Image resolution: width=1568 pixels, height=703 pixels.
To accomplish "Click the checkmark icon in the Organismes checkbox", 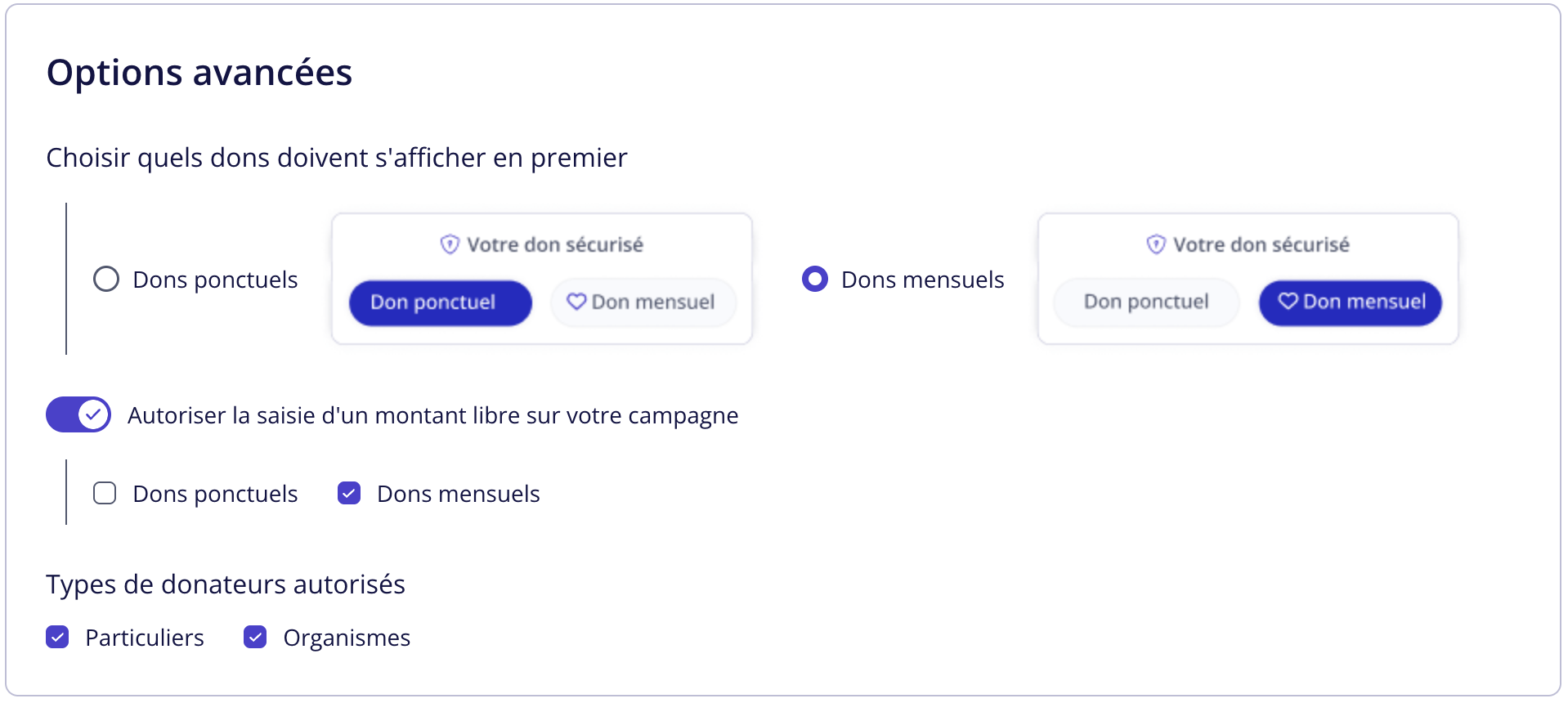I will [255, 637].
